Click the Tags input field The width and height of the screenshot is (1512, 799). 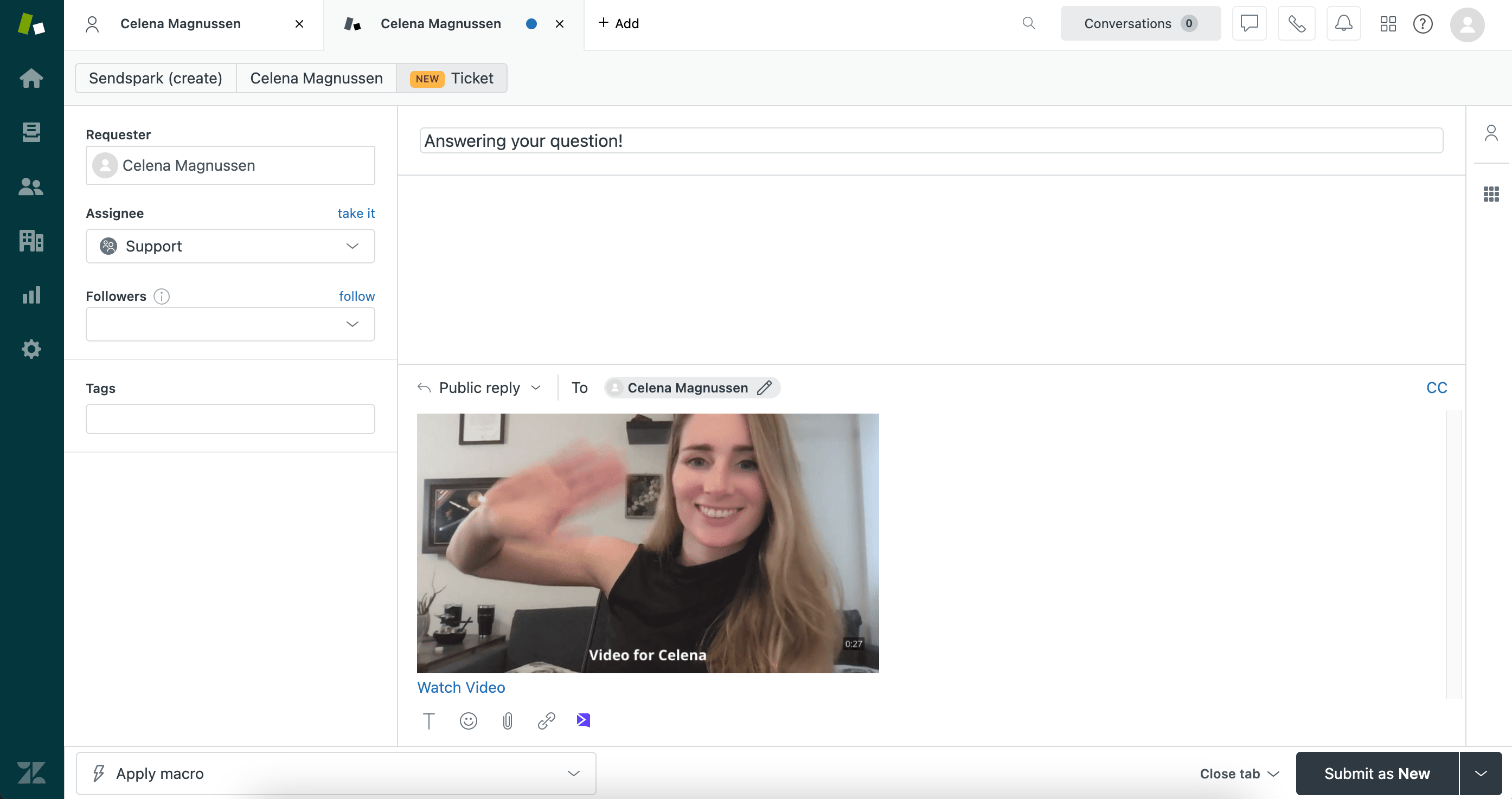coord(230,419)
